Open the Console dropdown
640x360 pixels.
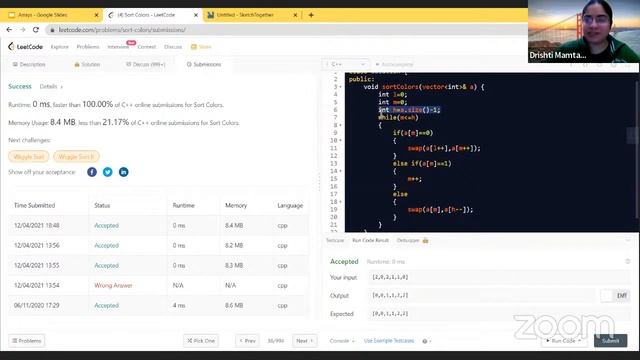342,341
